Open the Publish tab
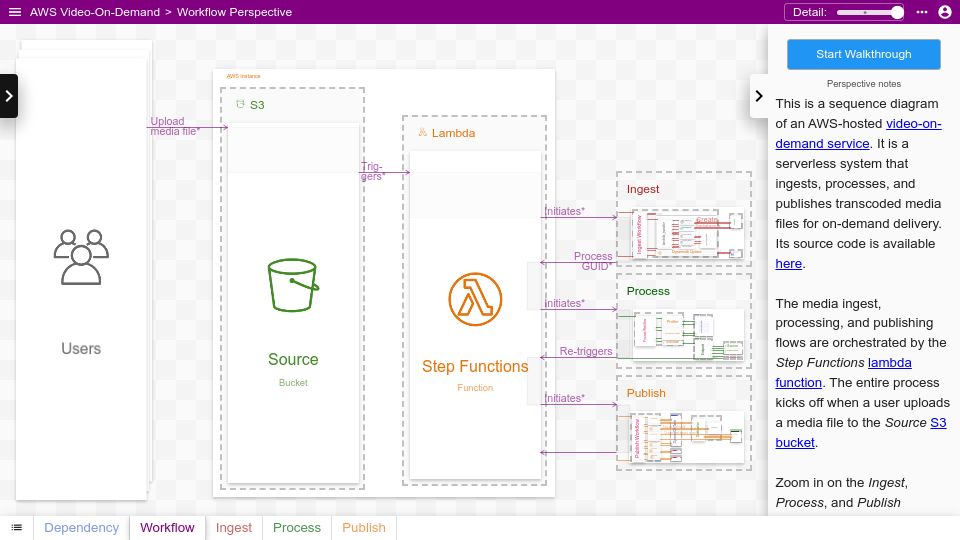Image resolution: width=960 pixels, height=540 pixels. 364,528
